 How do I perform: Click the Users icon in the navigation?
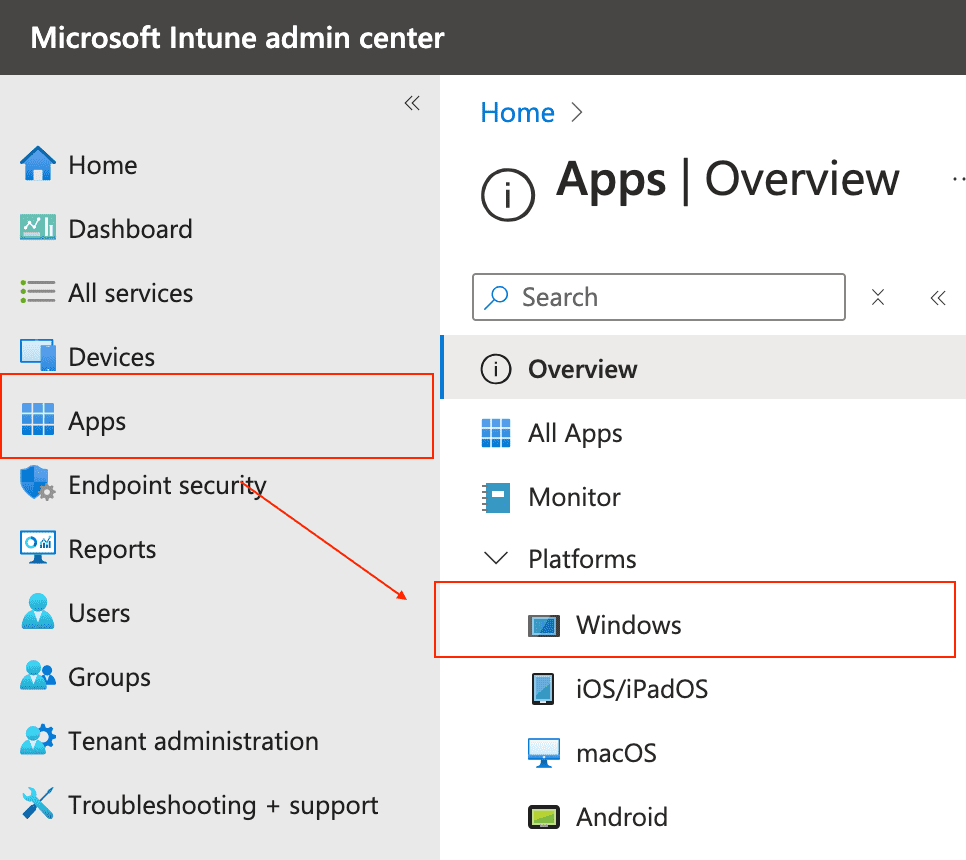click(x=36, y=612)
